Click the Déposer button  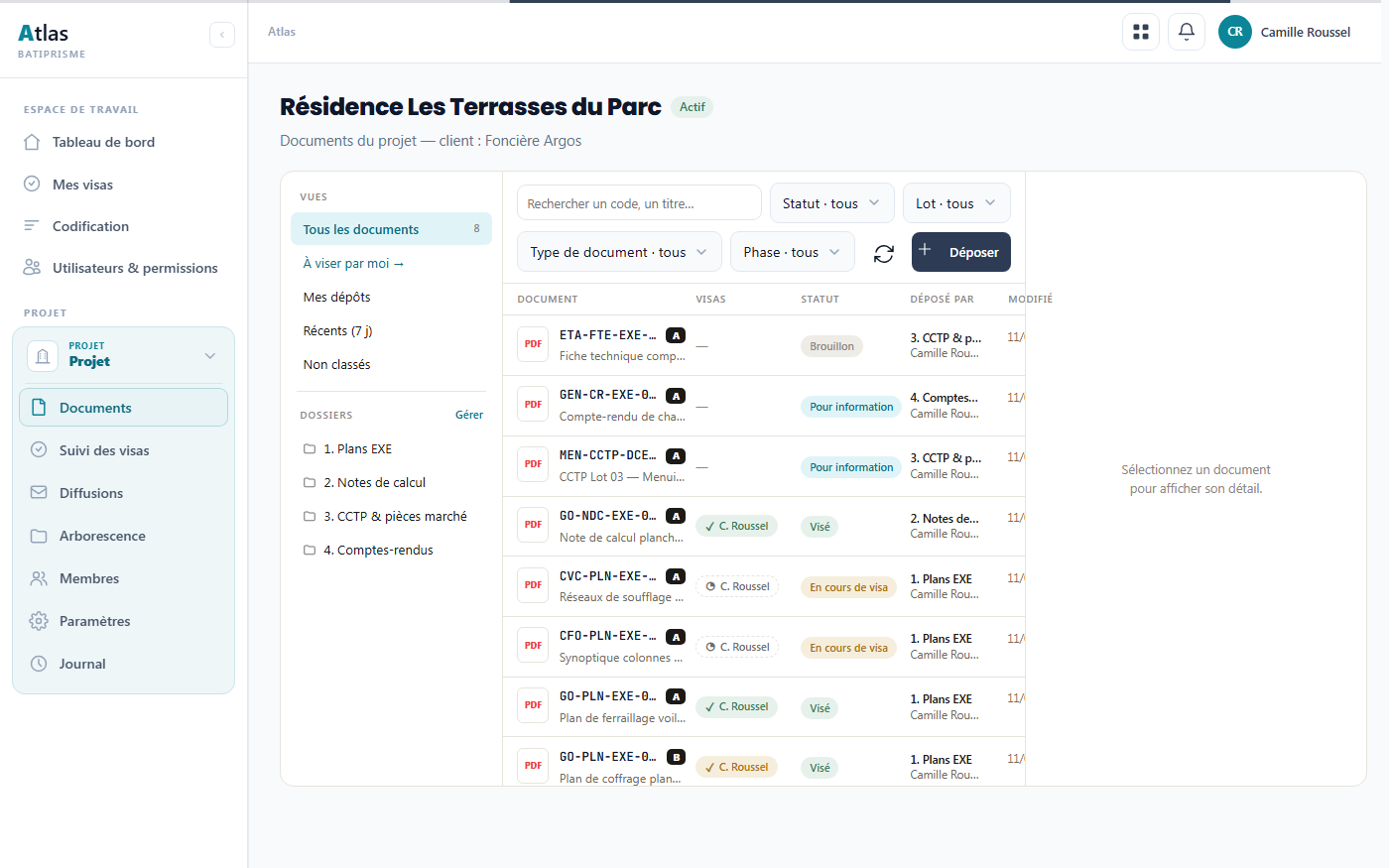pyautogui.click(x=961, y=252)
